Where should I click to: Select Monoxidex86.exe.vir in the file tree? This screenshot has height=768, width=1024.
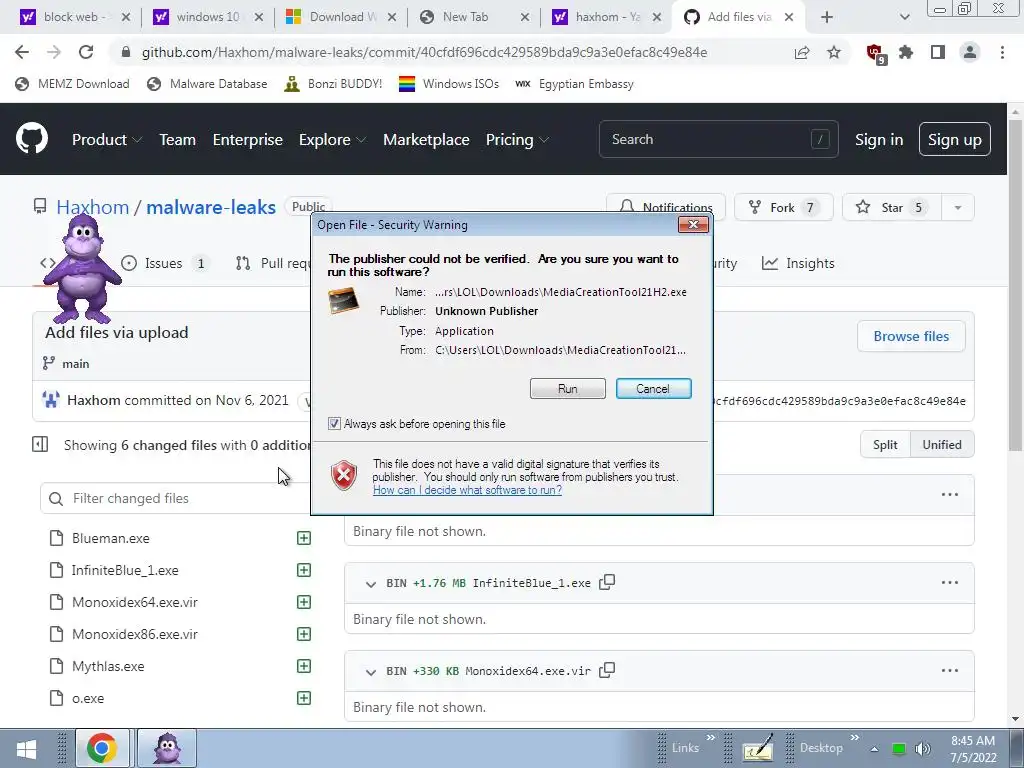point(135,634)
